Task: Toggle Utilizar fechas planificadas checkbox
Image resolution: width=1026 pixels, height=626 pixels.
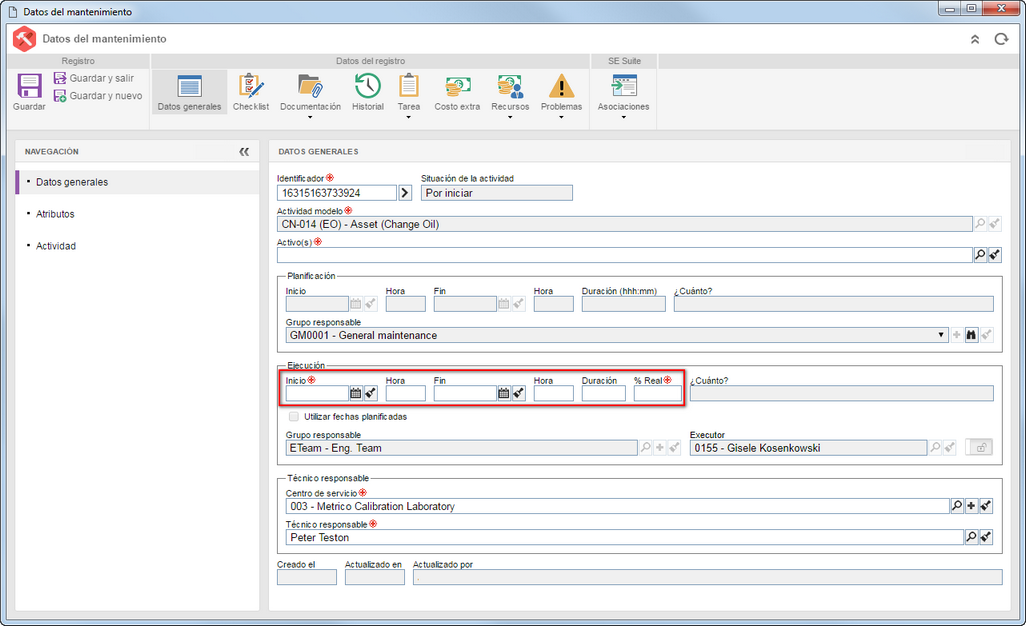Action: click(x=294, y=417)
